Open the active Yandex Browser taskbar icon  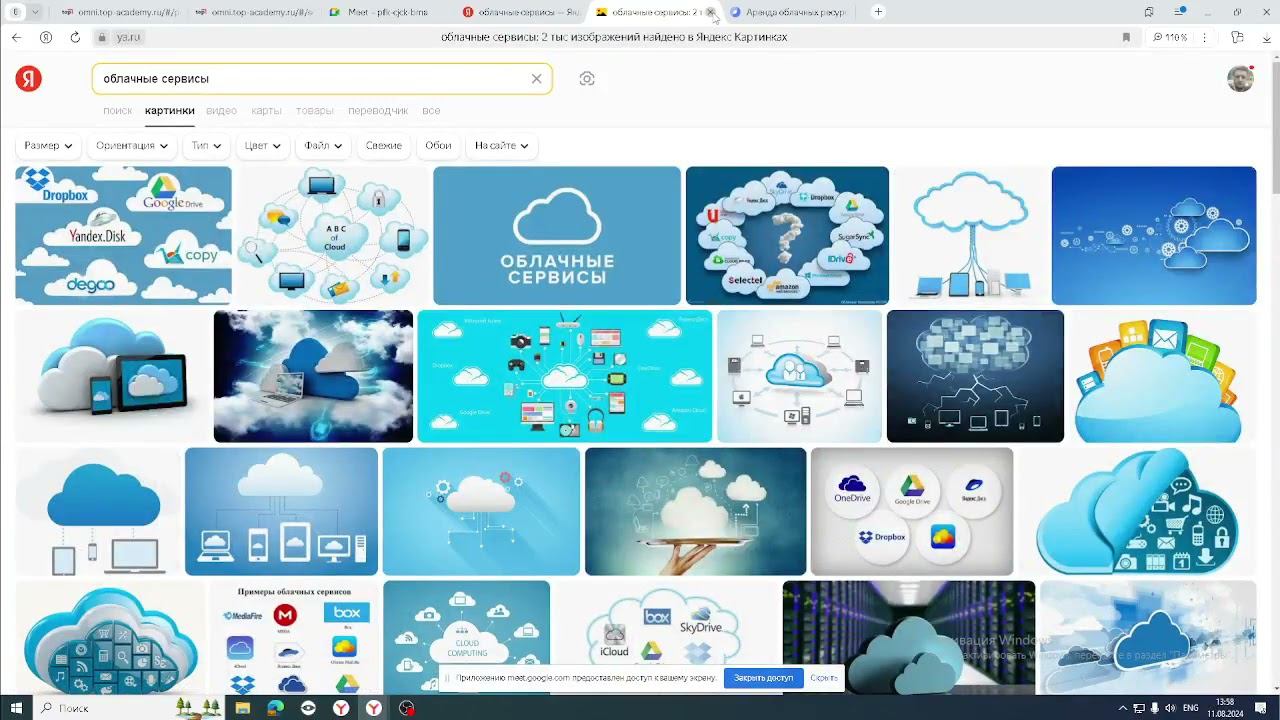pos(373,708)
